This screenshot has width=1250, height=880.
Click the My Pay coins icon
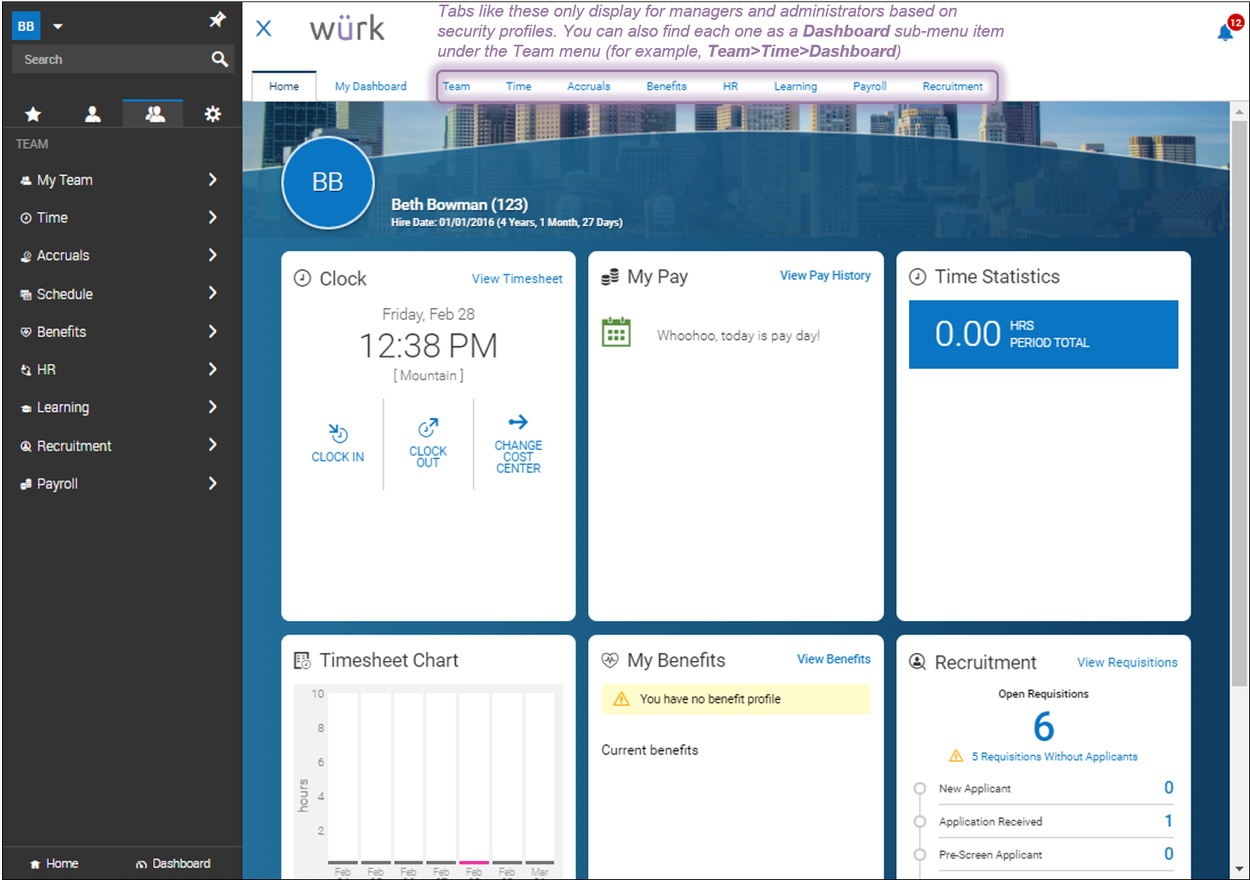click(610, 277)
